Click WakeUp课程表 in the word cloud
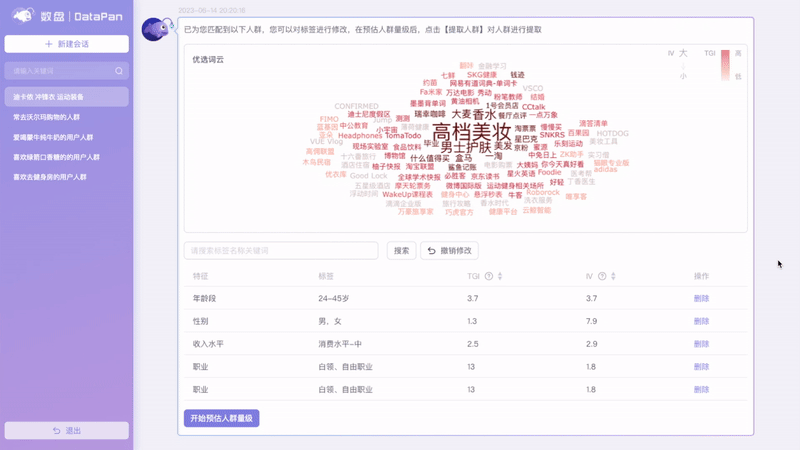This screenshot has height=450, width=800. [407, 194]
